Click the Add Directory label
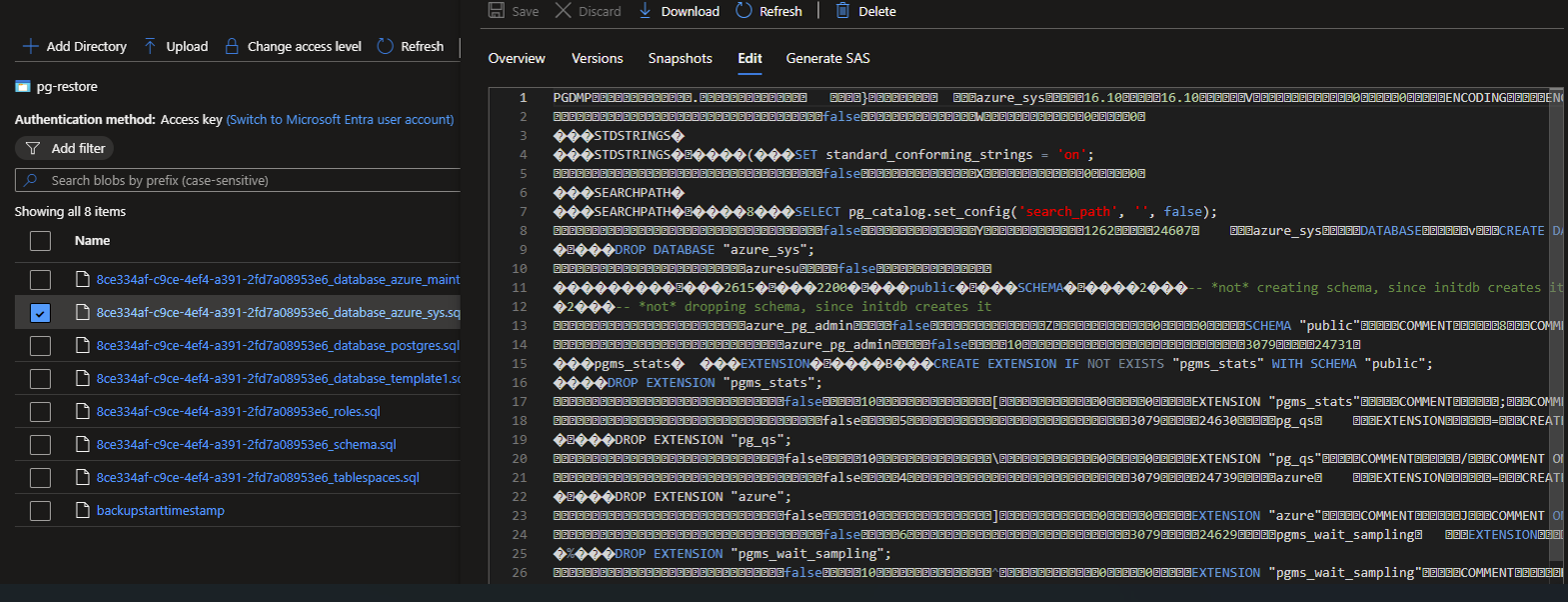The height and width of the screenshot is (602, 1568). [86, 46]
